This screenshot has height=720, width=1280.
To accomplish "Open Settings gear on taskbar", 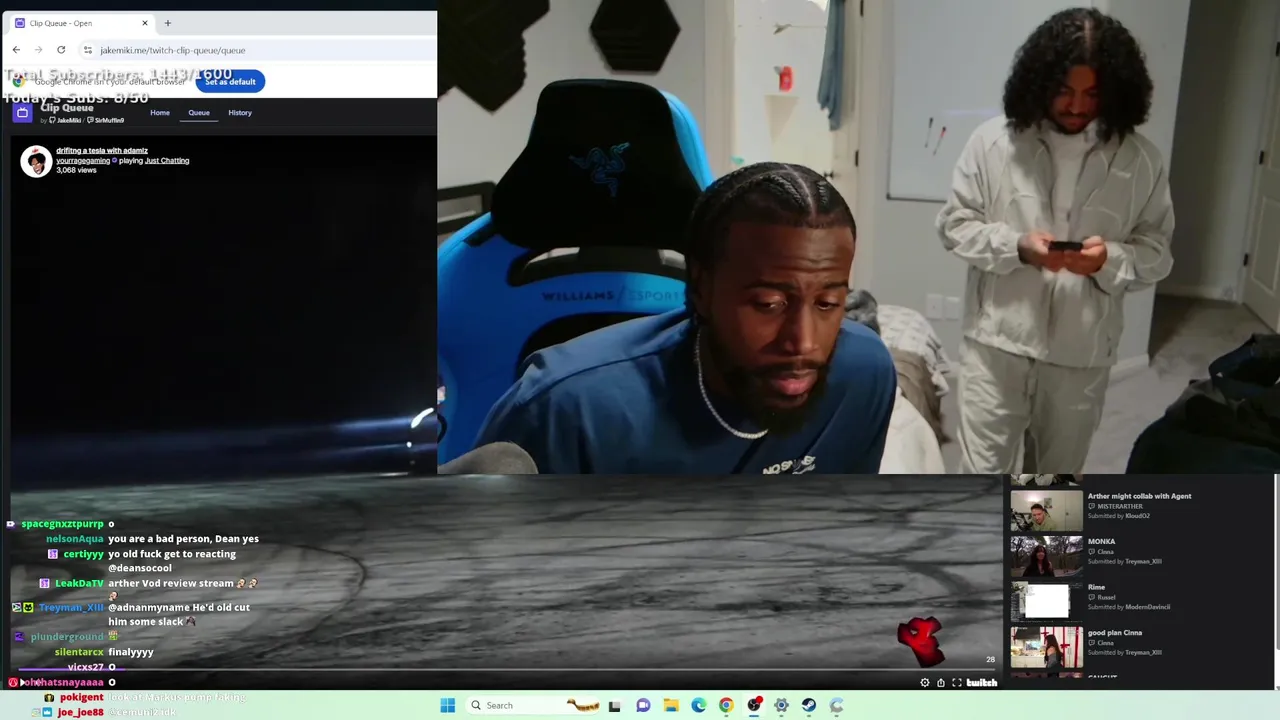I will [781, 705].
